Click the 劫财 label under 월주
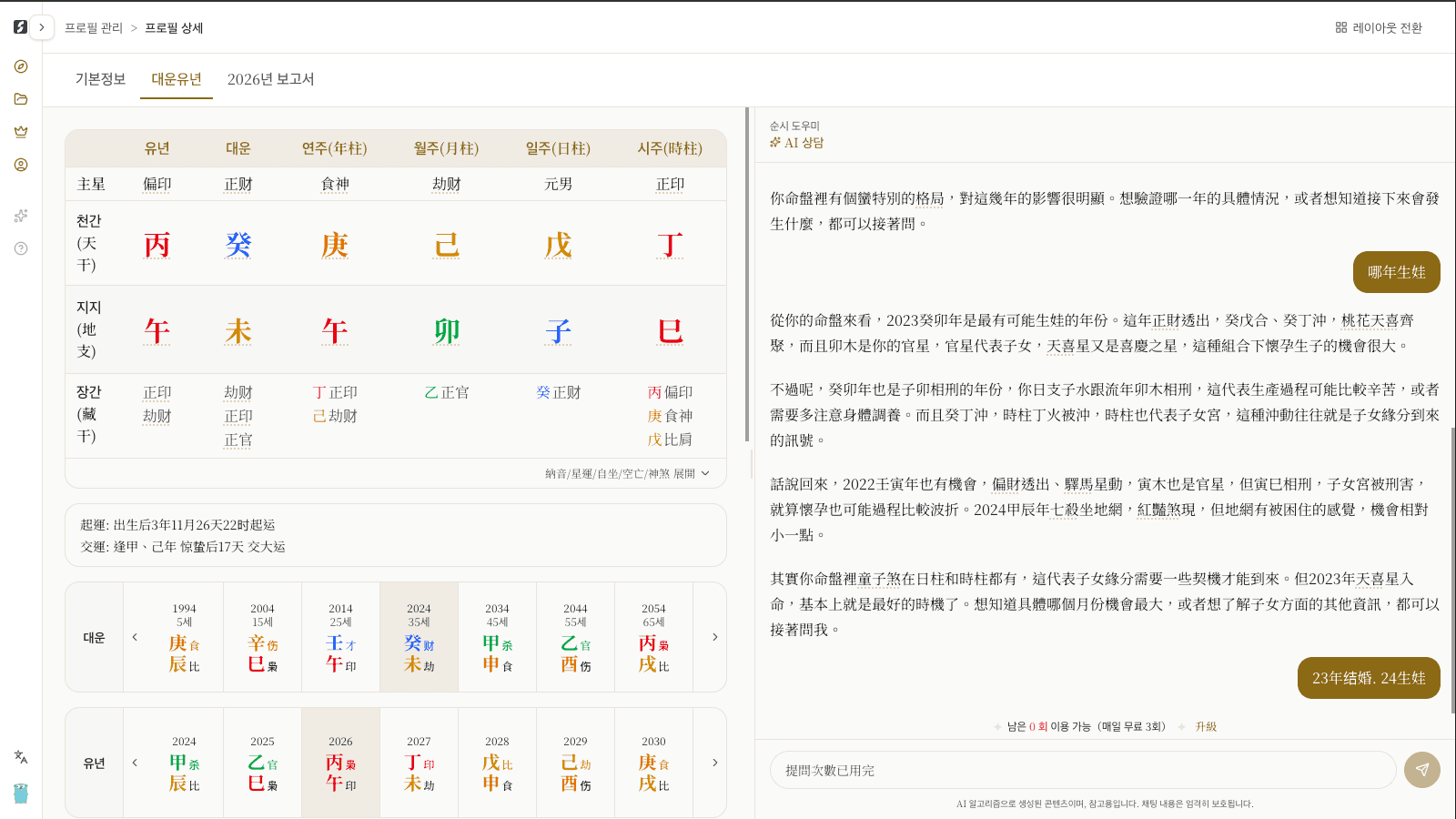Image resolution: width=1456 pixels, height=819 pixels. [447, 184]
